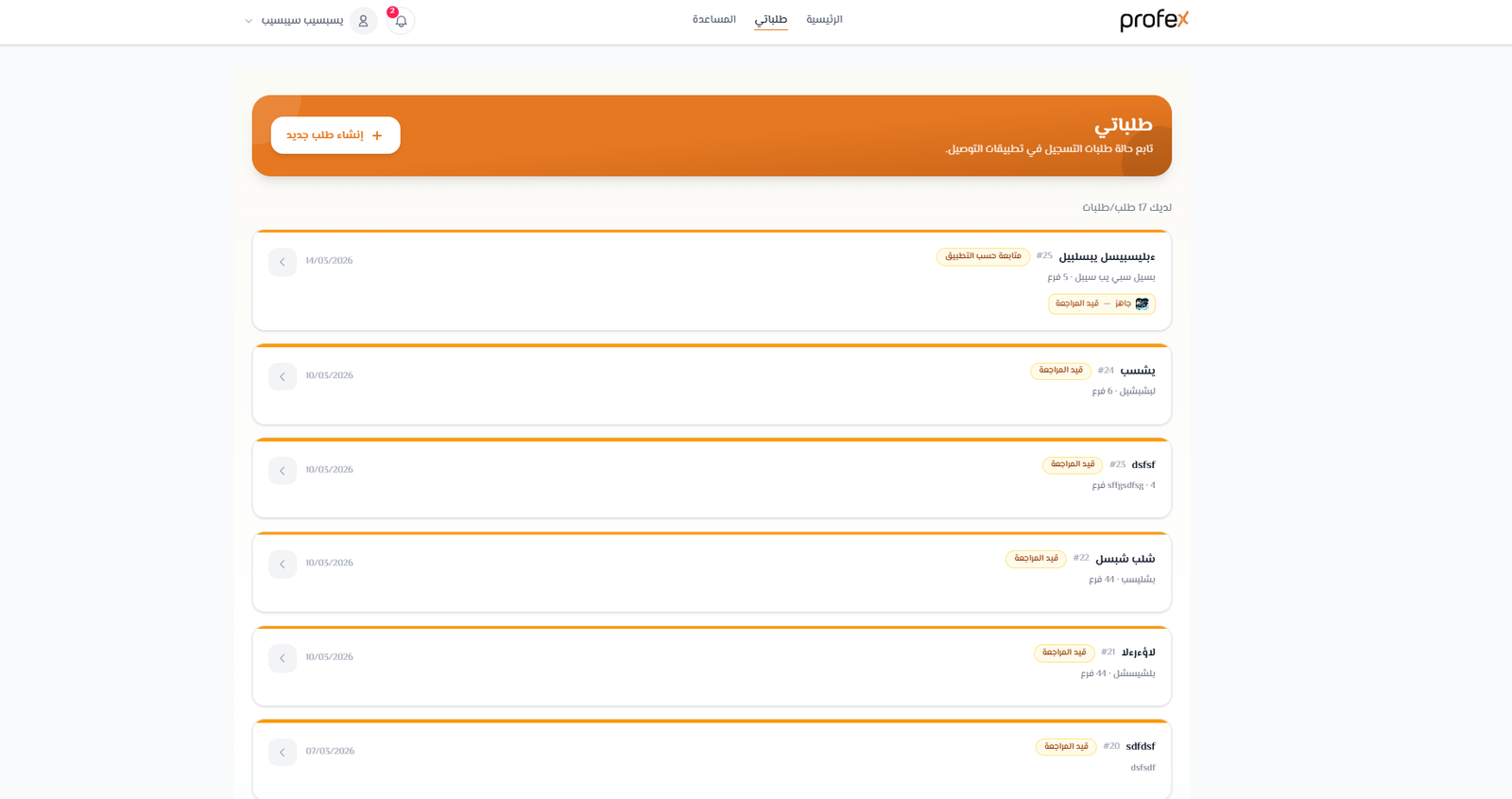
Task: Click the #21 request number
Action: tap(1108, 651)
